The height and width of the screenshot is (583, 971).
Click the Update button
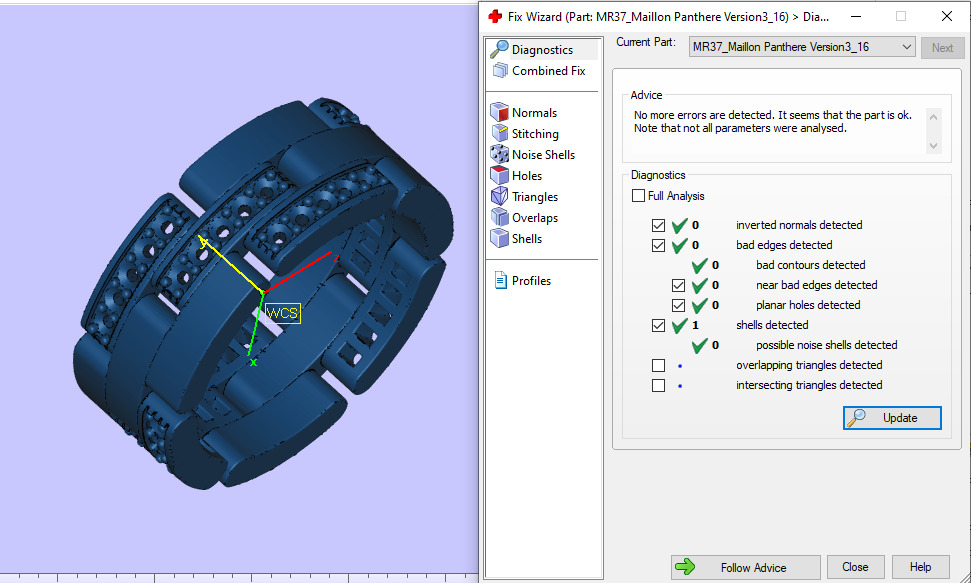click(x=892, y=418)
